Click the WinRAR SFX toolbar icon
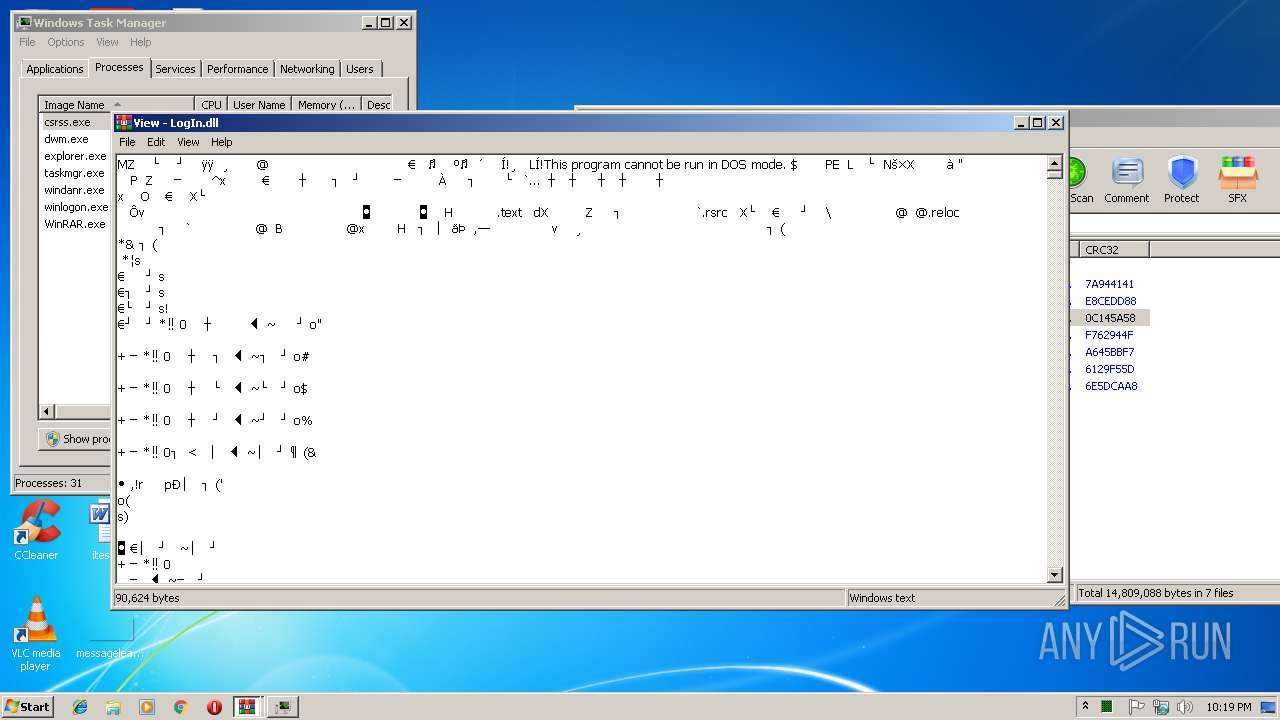This screenshot has height=720, width=1280. (x=1237, y=180)
